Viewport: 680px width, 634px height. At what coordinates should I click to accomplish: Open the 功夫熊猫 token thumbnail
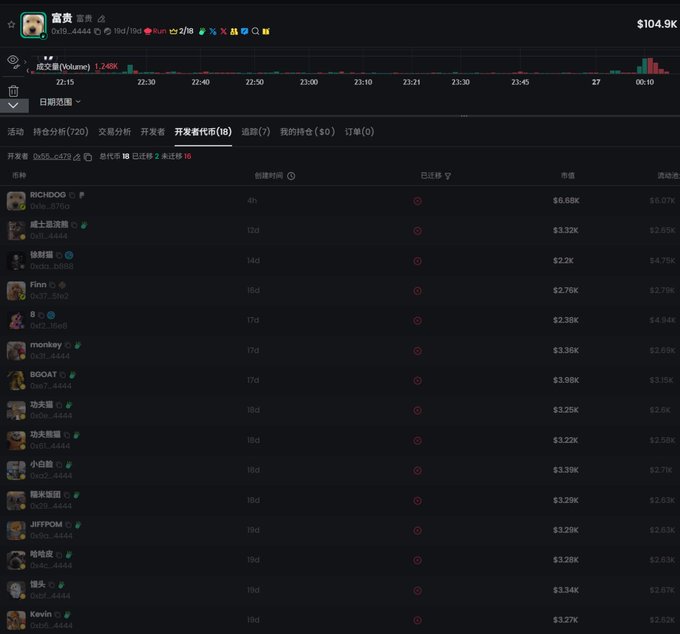pyautogui.click(x=16, y=441)
